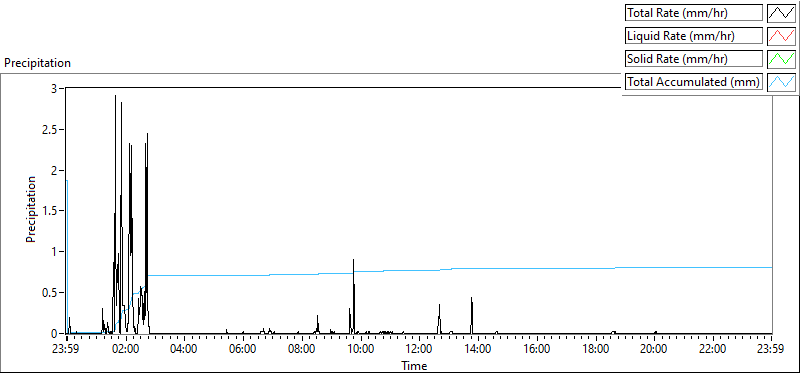
Task: Click the vertical 'Precipitation' y-axis label
Action: click(x=31, y=209)
